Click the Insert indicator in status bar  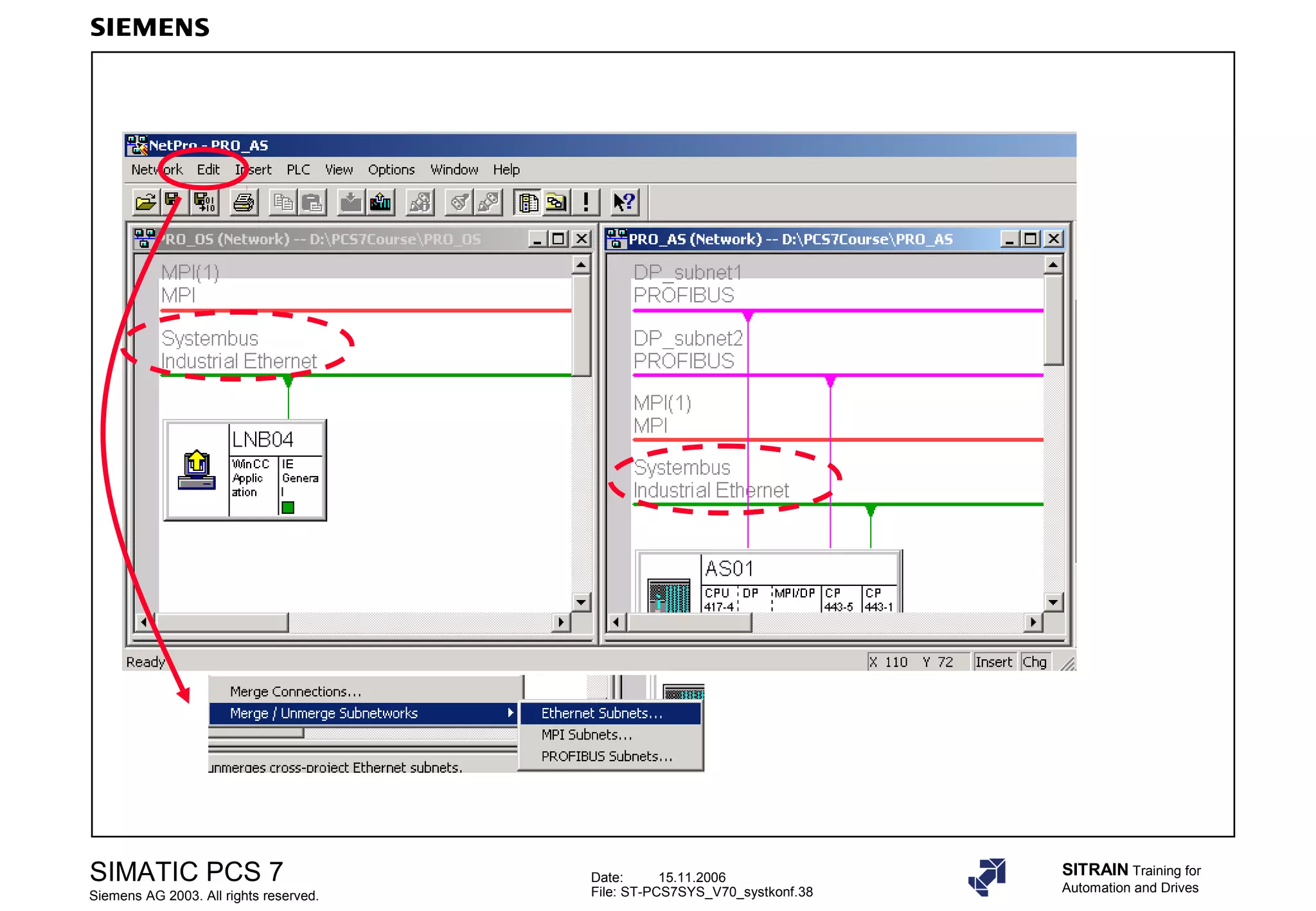tap(993, 662)
